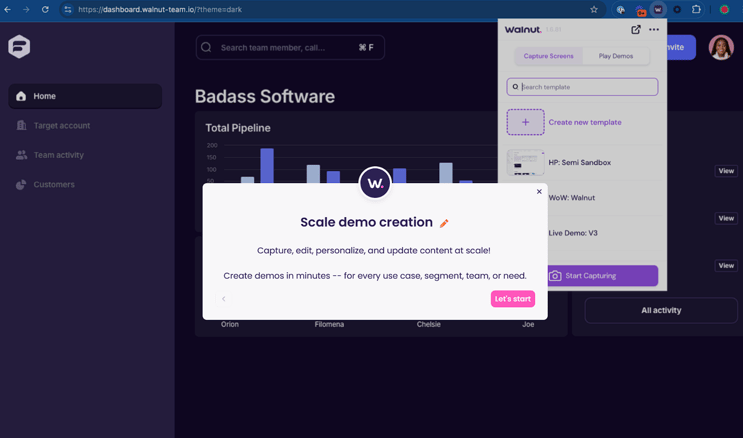Select HP: Semi Sandbox template thumbnail
The image size is (743, 438).
coord(526,163)
